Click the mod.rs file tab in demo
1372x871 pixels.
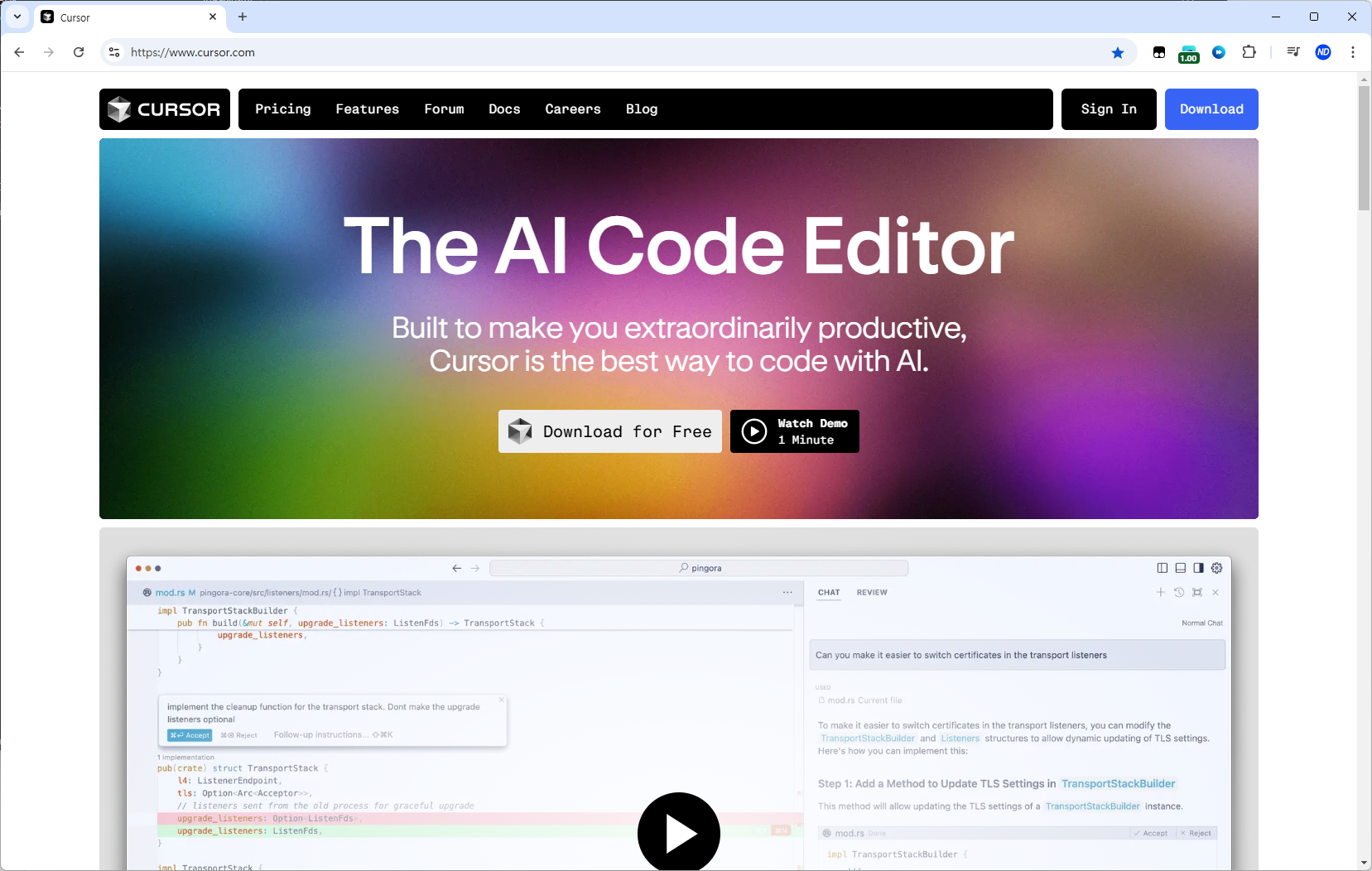(x=170, y=593)
